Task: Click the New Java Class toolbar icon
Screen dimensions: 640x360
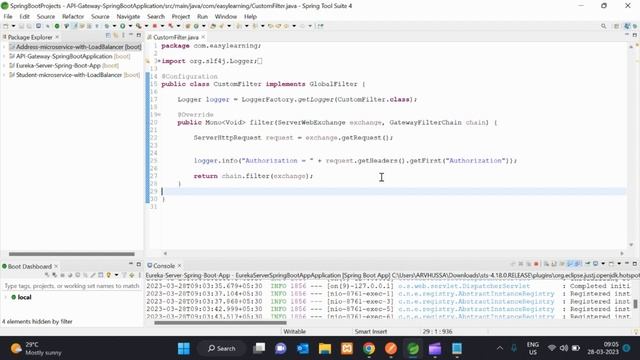Action: (196, 26)
